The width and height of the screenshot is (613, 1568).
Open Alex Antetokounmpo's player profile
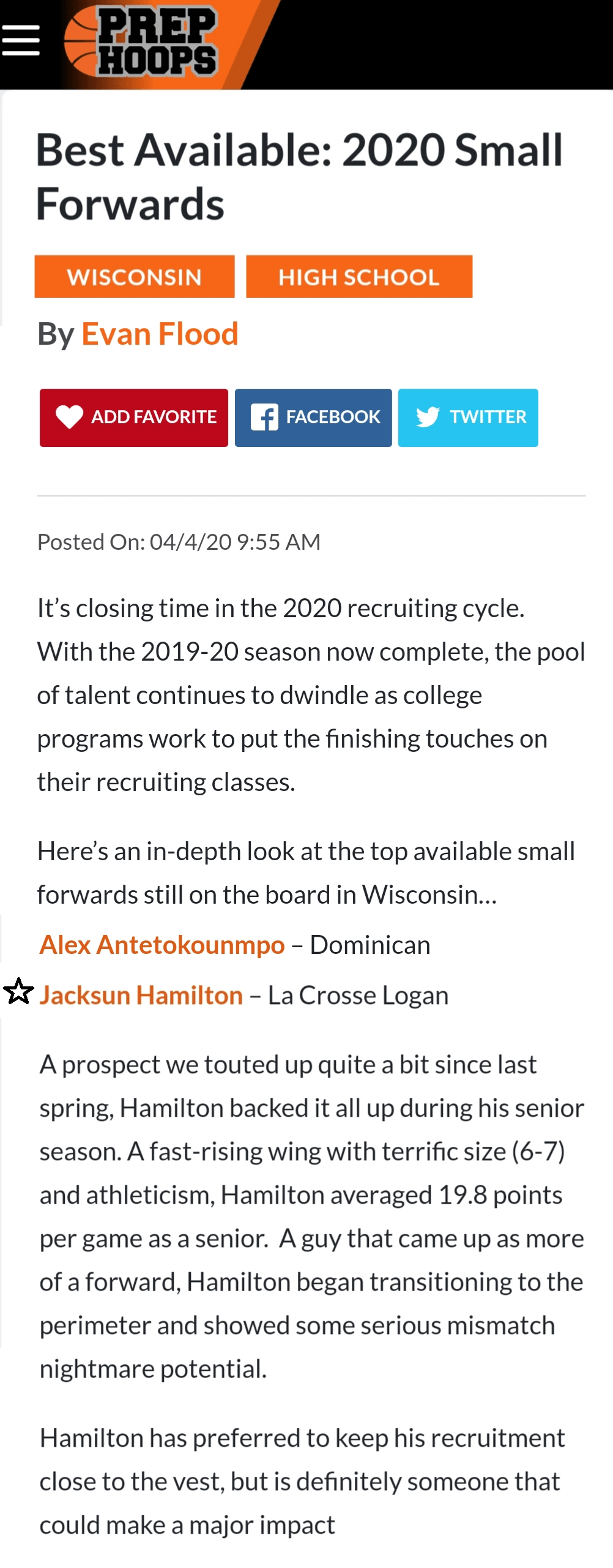tap(162, 945)
